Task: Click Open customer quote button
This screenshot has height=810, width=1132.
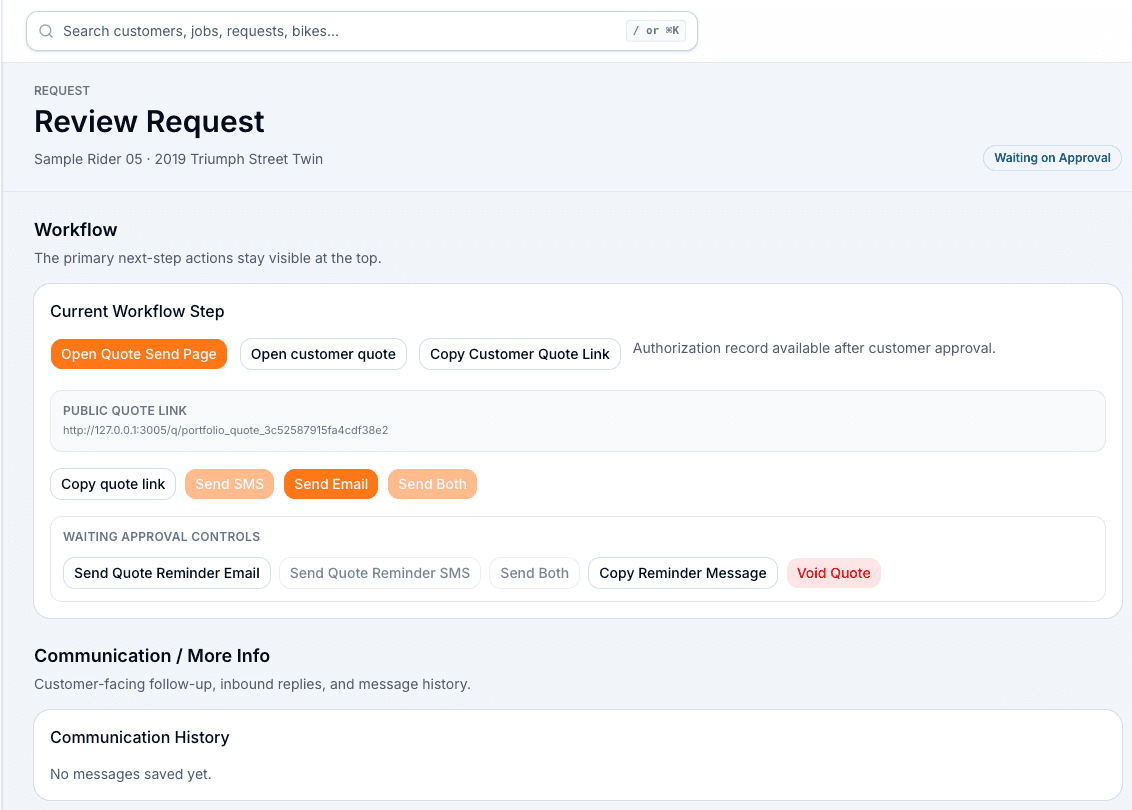Action: coord(323,354)
